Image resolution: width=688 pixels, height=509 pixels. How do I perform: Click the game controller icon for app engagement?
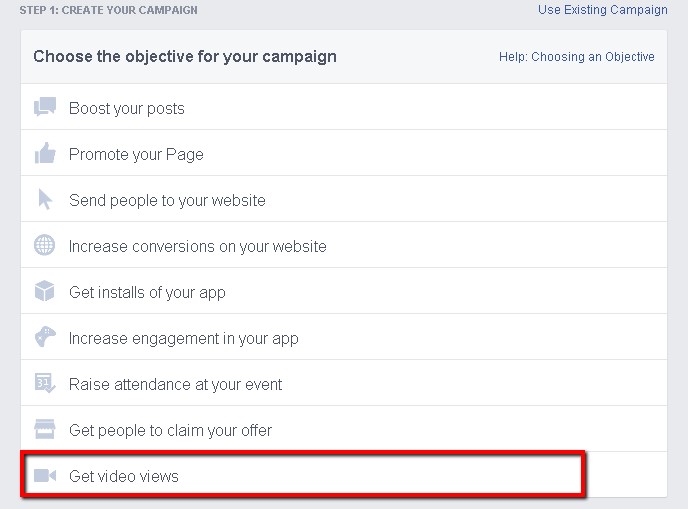45,337
